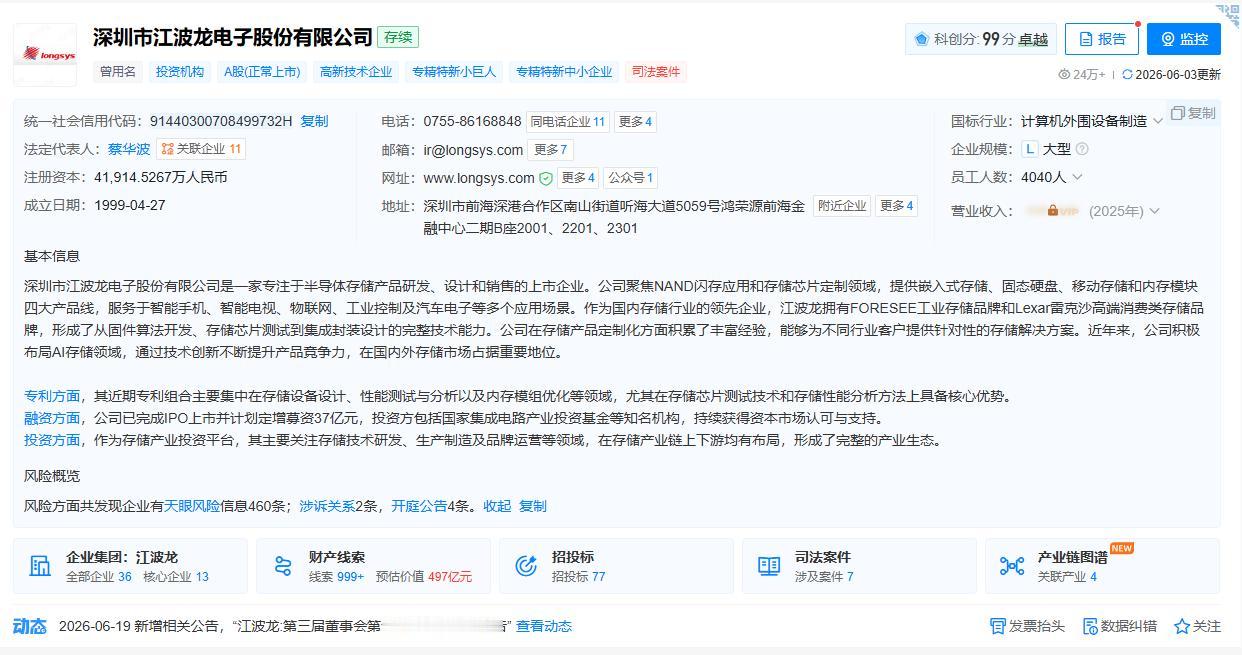1242x655 pixels.
Task: Click the 司法案件 card icon
Action: coord(769,566)
